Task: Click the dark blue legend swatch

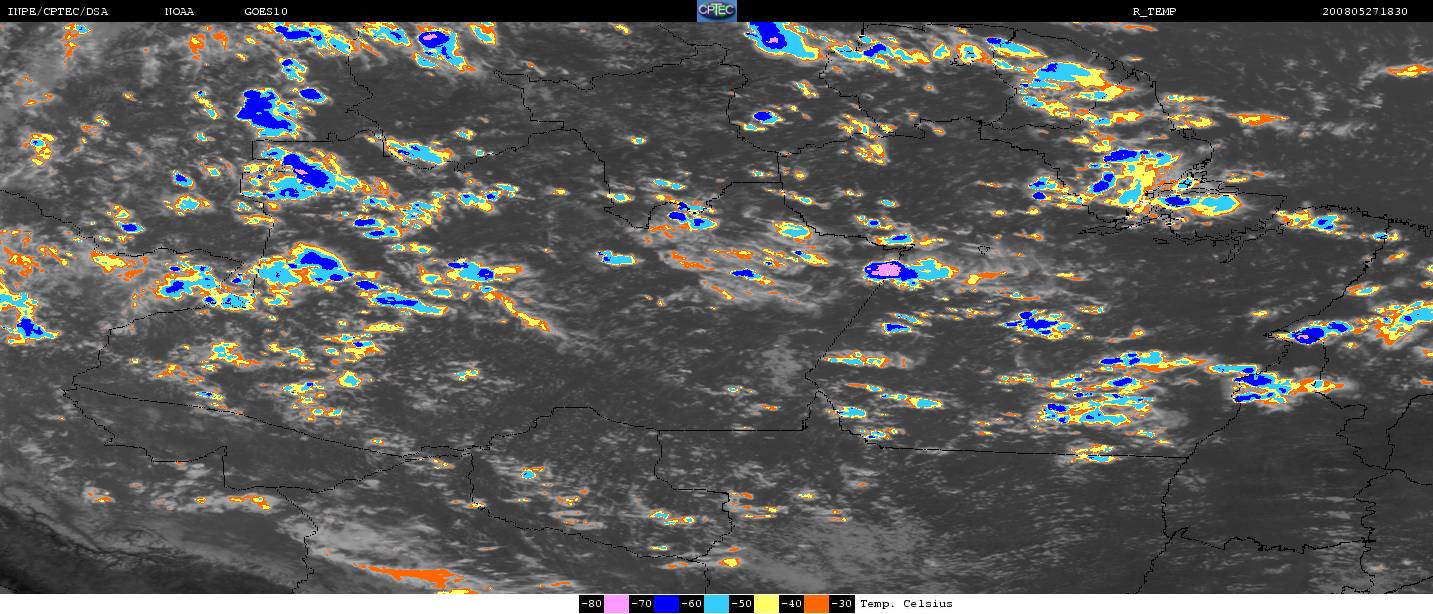Action: tap(667, 604)
